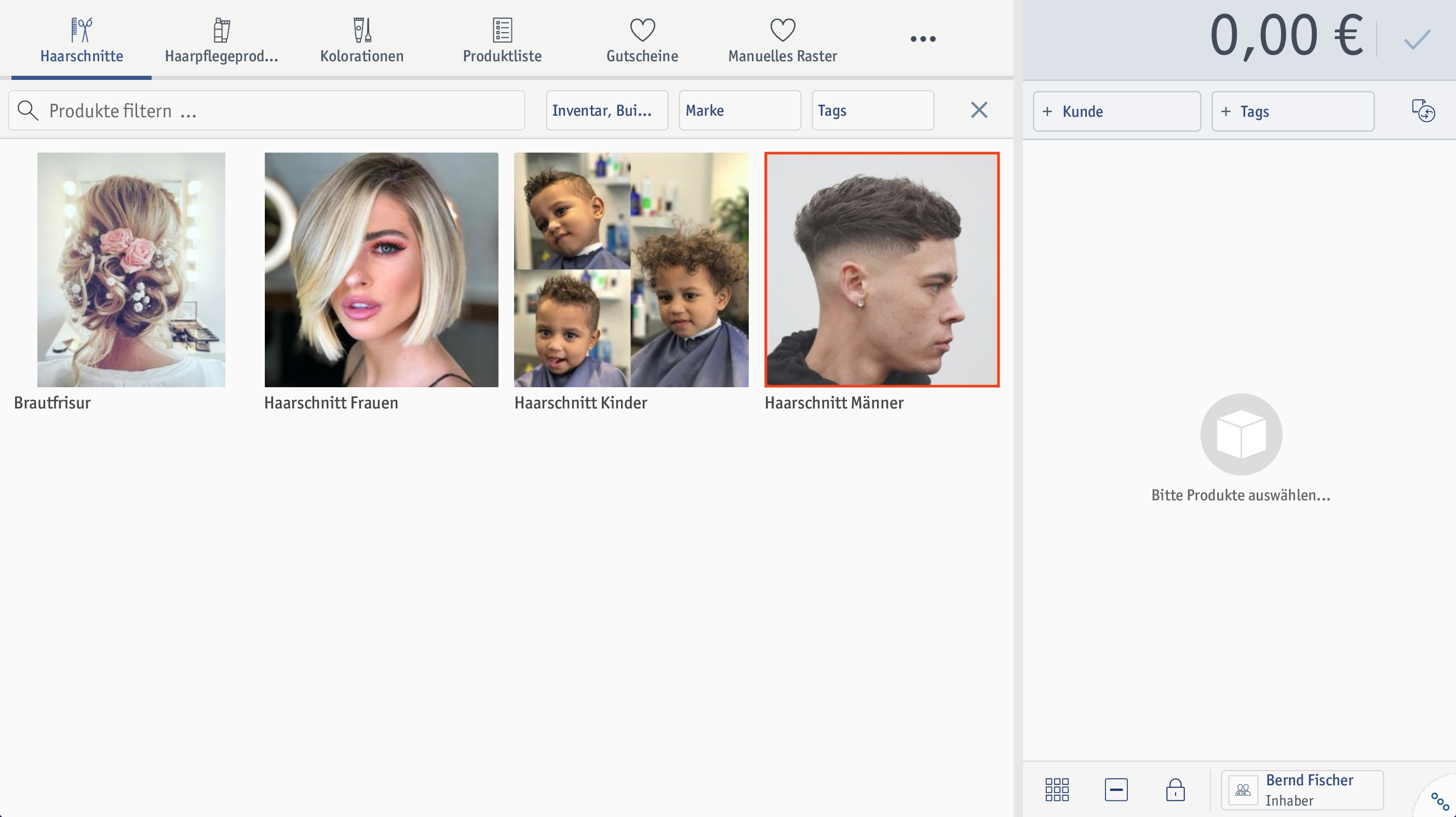This screenshot has width=1456, height=817.
Task: Click the Brautfrisur label
Action: tap(52, 403)
